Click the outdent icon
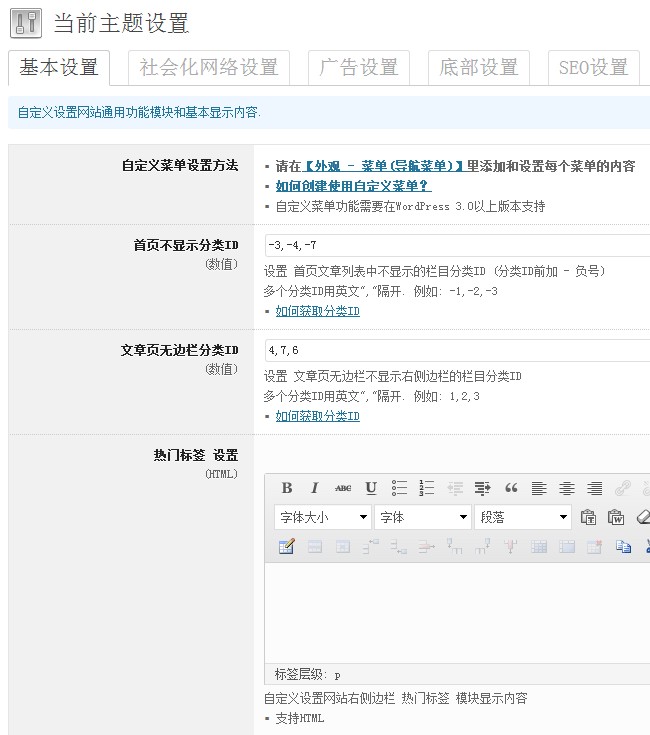The height and width of the screenshot is (735, 650). (455, 488)
